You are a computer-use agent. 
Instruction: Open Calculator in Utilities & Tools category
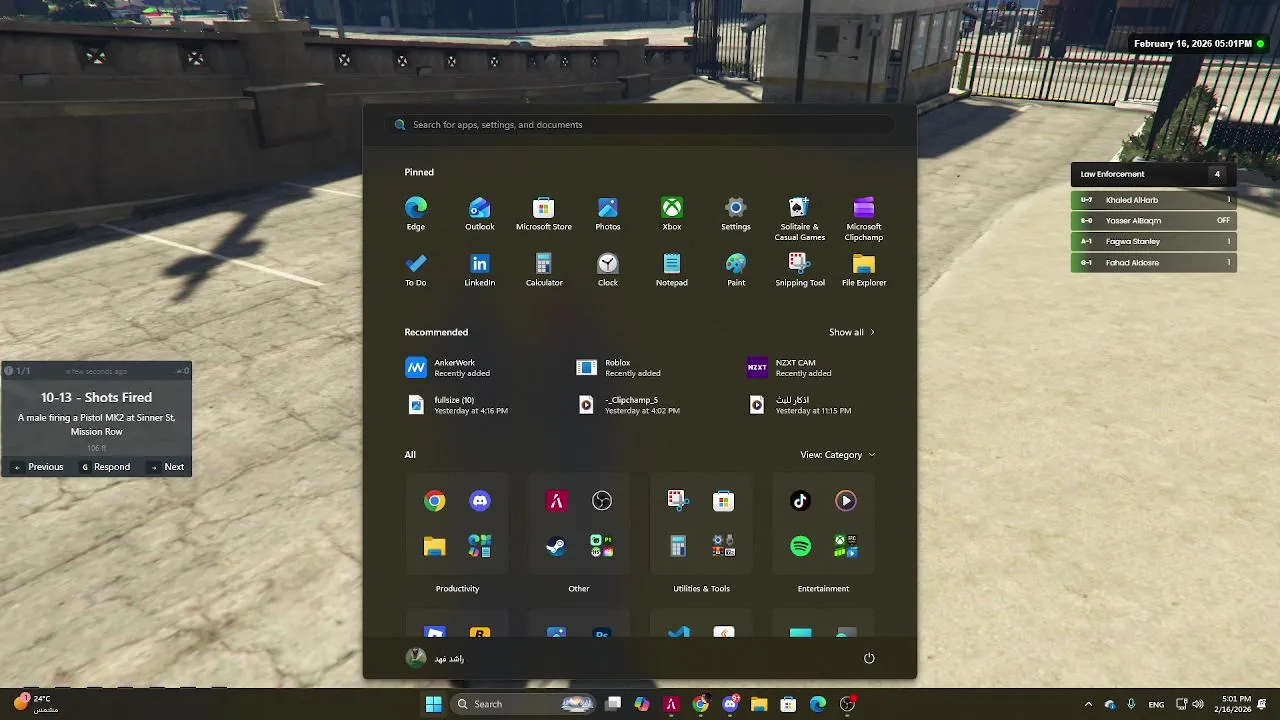pos(678,546)
